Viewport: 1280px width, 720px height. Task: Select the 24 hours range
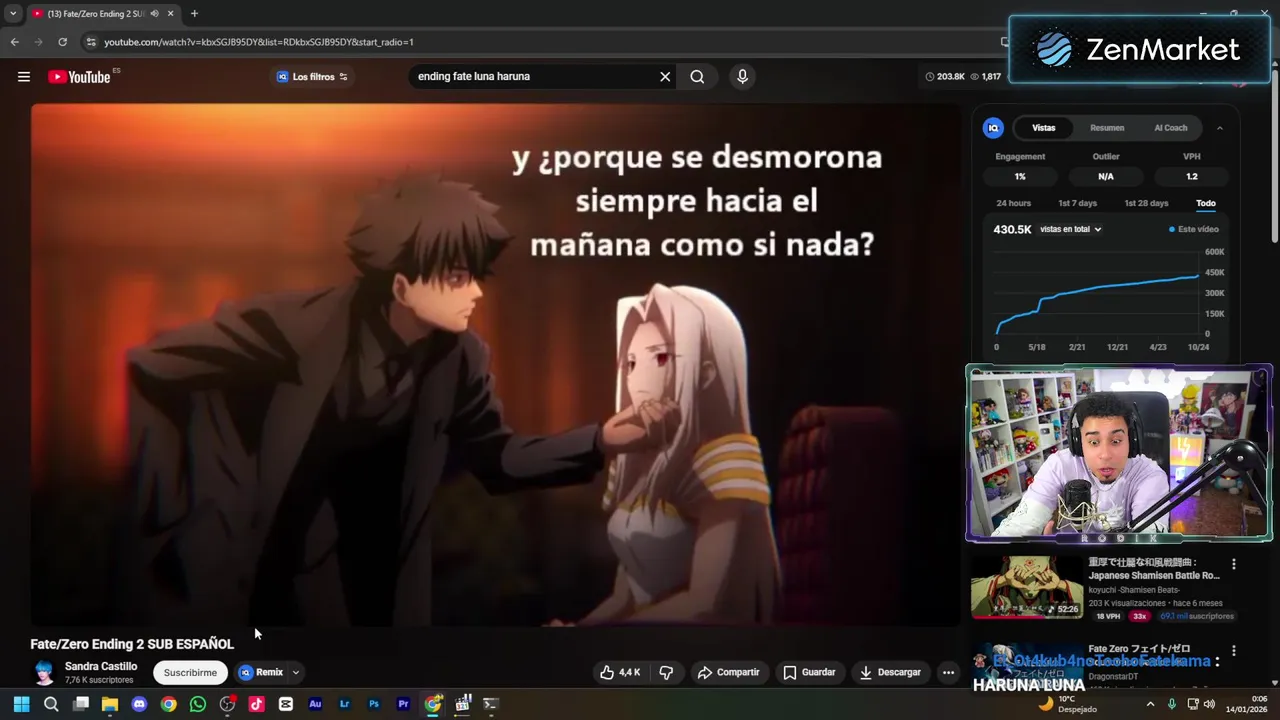1013,203
